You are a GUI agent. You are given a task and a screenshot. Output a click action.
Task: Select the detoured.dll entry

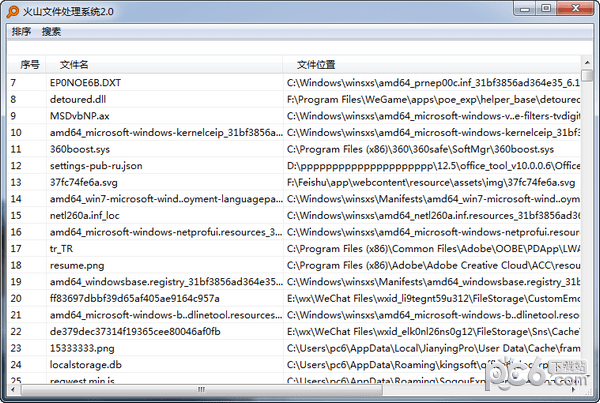point(77,100)
